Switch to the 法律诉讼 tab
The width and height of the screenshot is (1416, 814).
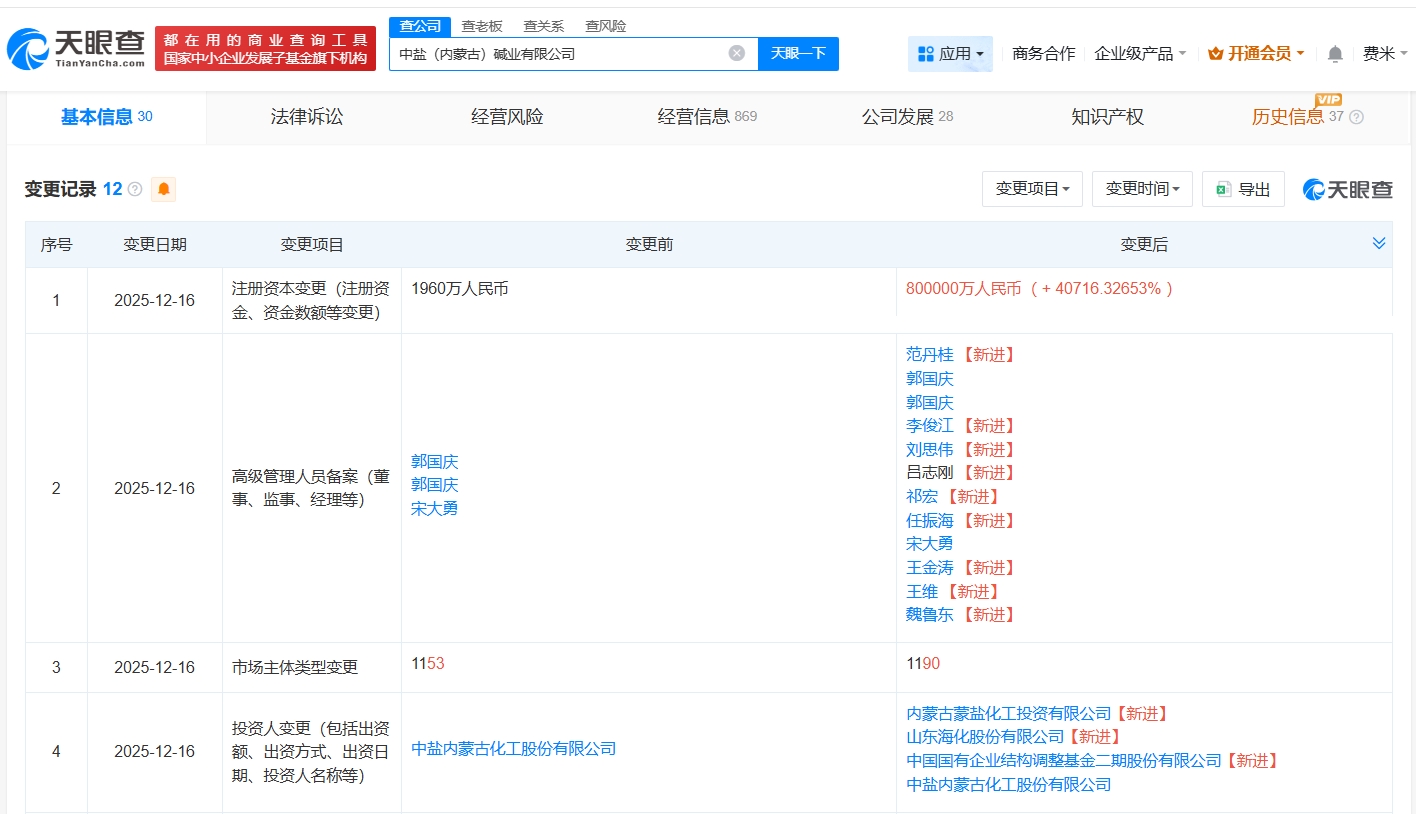click(x=307, y=117)
